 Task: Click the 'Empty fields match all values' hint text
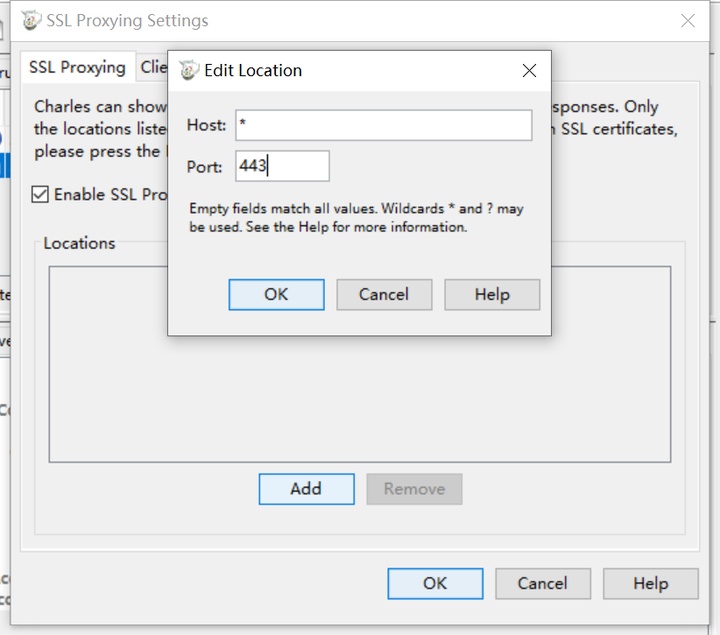click(356, 218)
